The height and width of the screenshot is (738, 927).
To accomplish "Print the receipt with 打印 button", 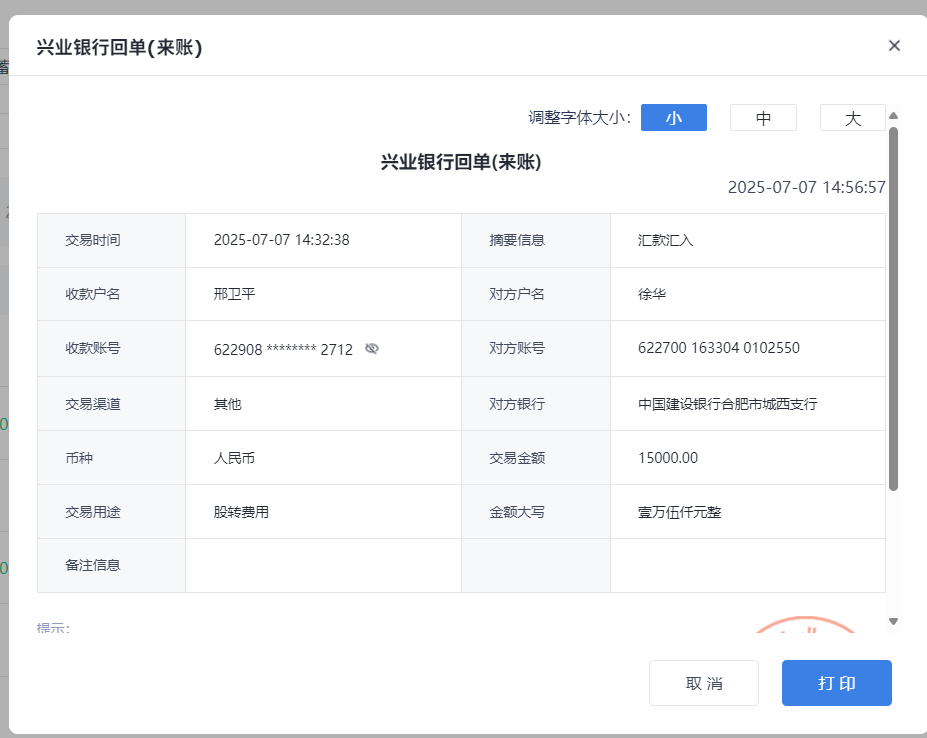I will (836, 683).
